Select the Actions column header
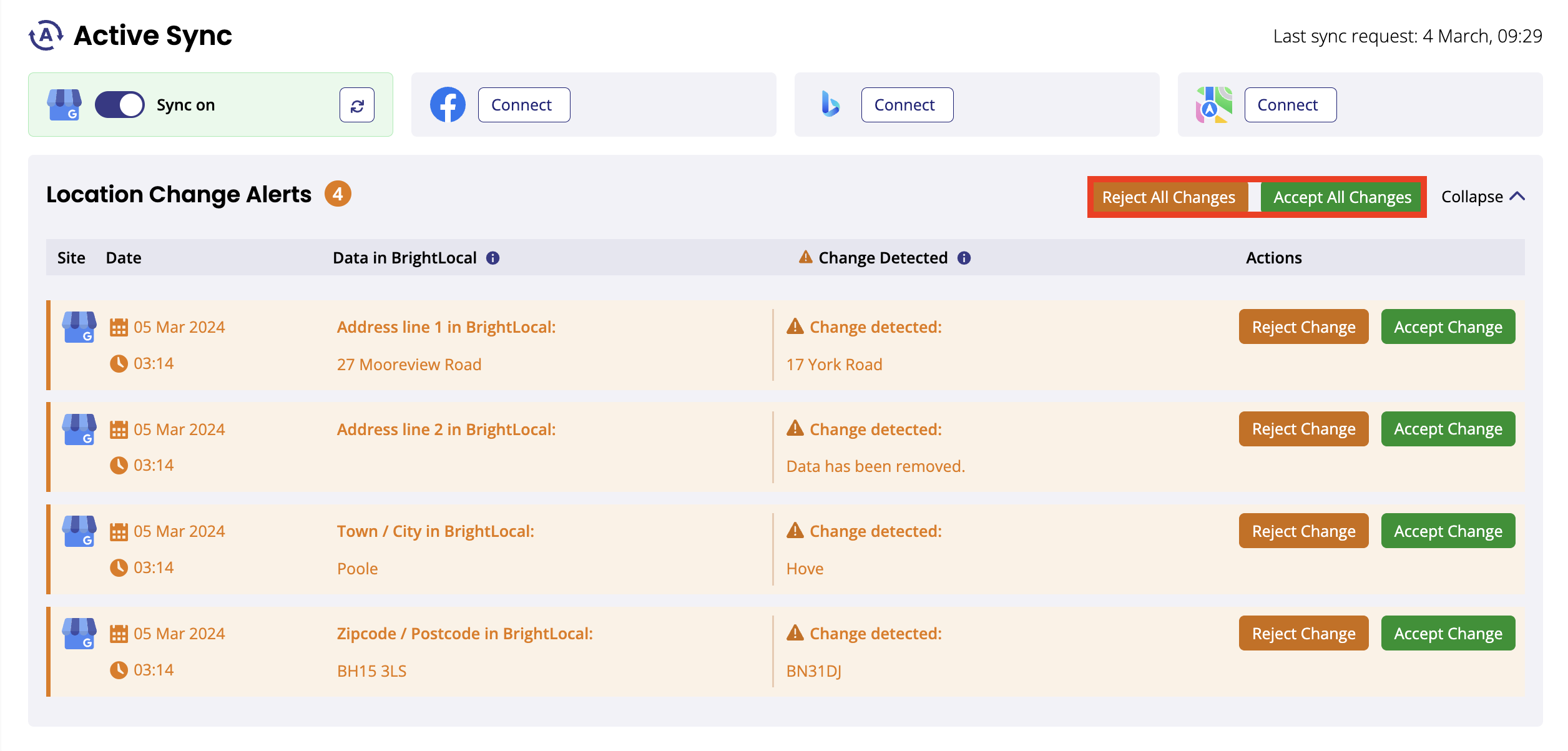The width and height of the screenshot is (1568, 751). coord(1273,257)
